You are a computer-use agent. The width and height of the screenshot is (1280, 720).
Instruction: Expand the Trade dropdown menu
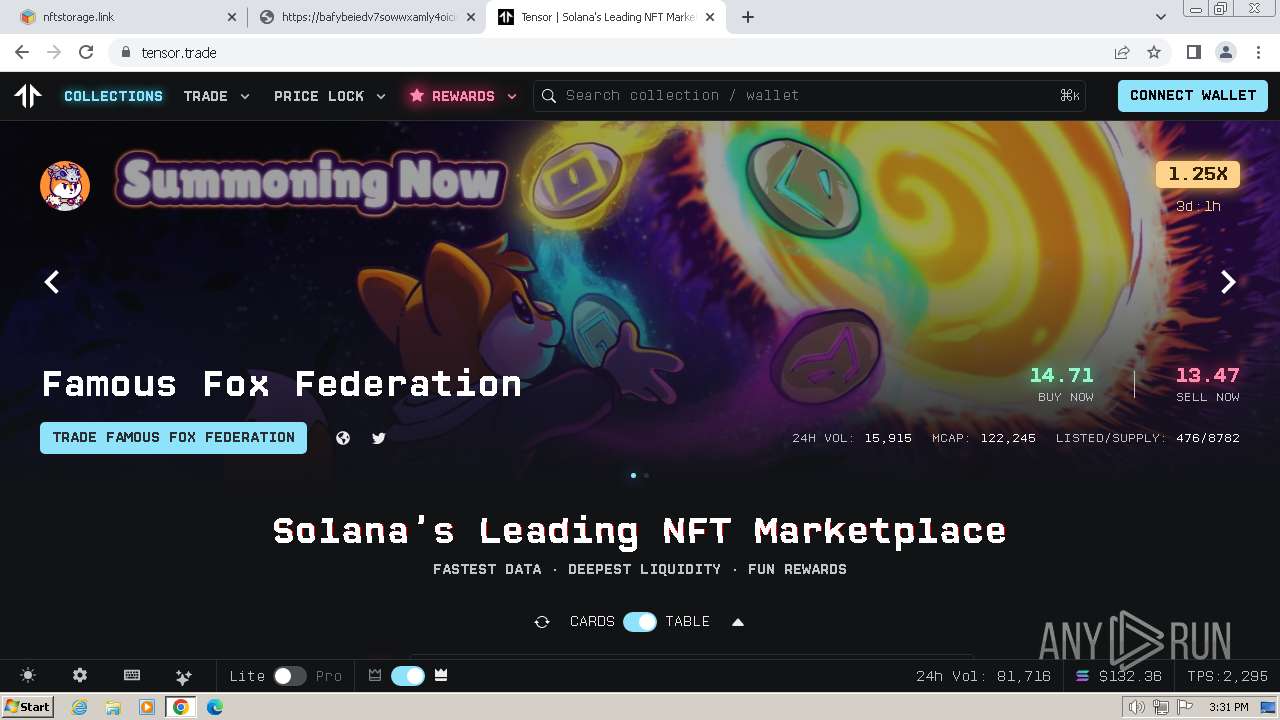tap(217, 96)
